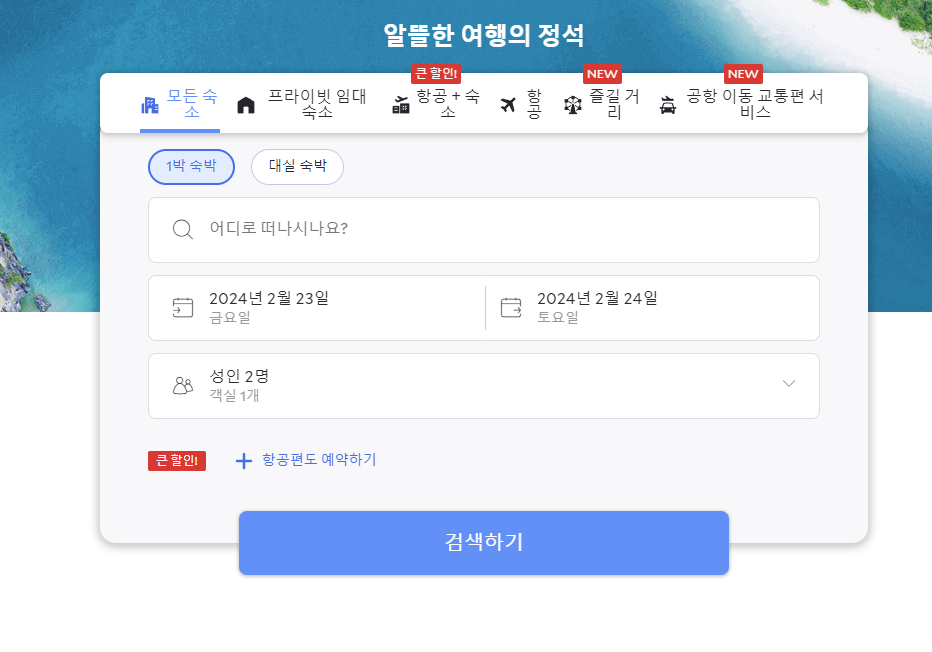Click the magnifying glass search icon
Screen dimensions: 932x652
point(183,229)
